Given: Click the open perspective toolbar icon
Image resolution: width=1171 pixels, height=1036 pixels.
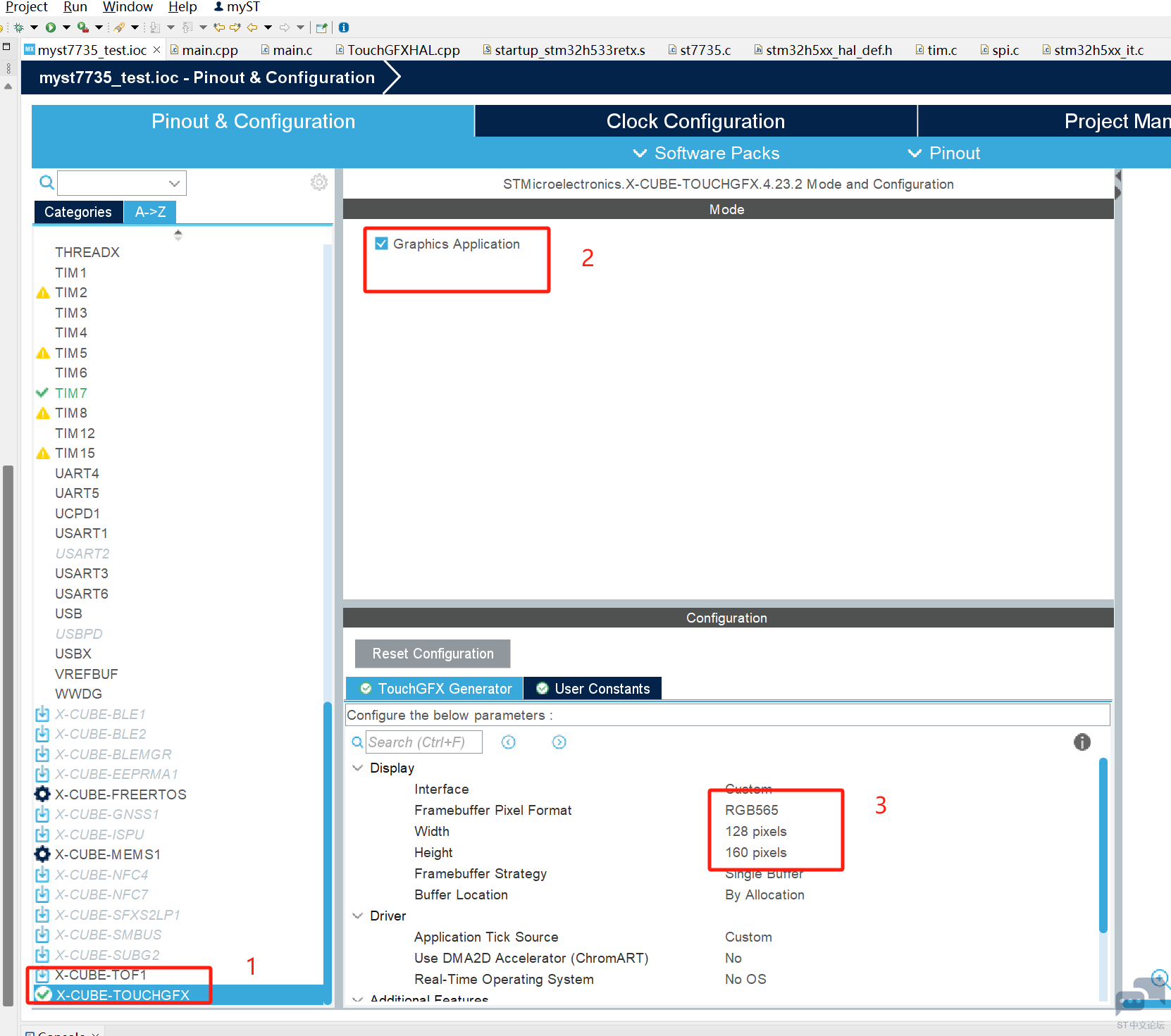Looking at the screenshot, I should (322, 27).
